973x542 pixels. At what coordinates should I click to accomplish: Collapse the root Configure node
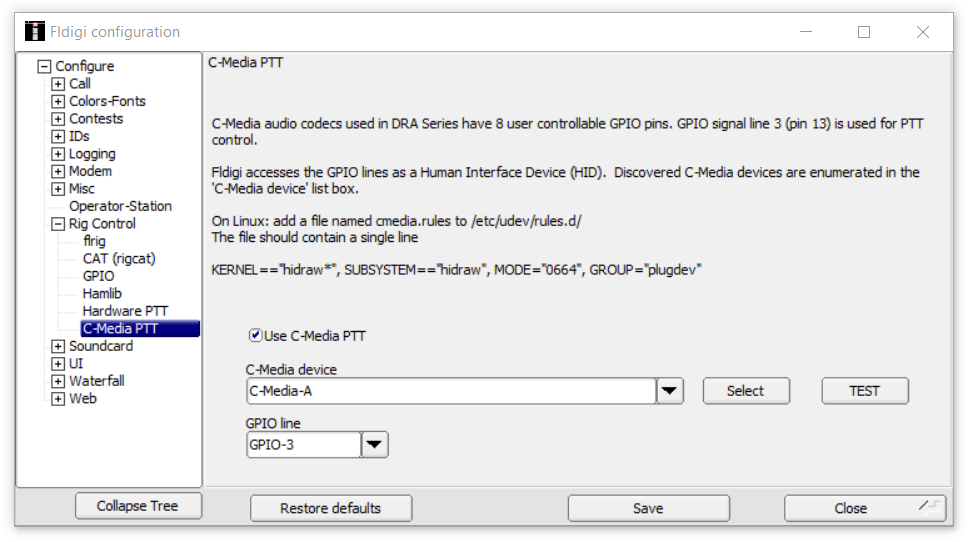click(x=44, y=66)
